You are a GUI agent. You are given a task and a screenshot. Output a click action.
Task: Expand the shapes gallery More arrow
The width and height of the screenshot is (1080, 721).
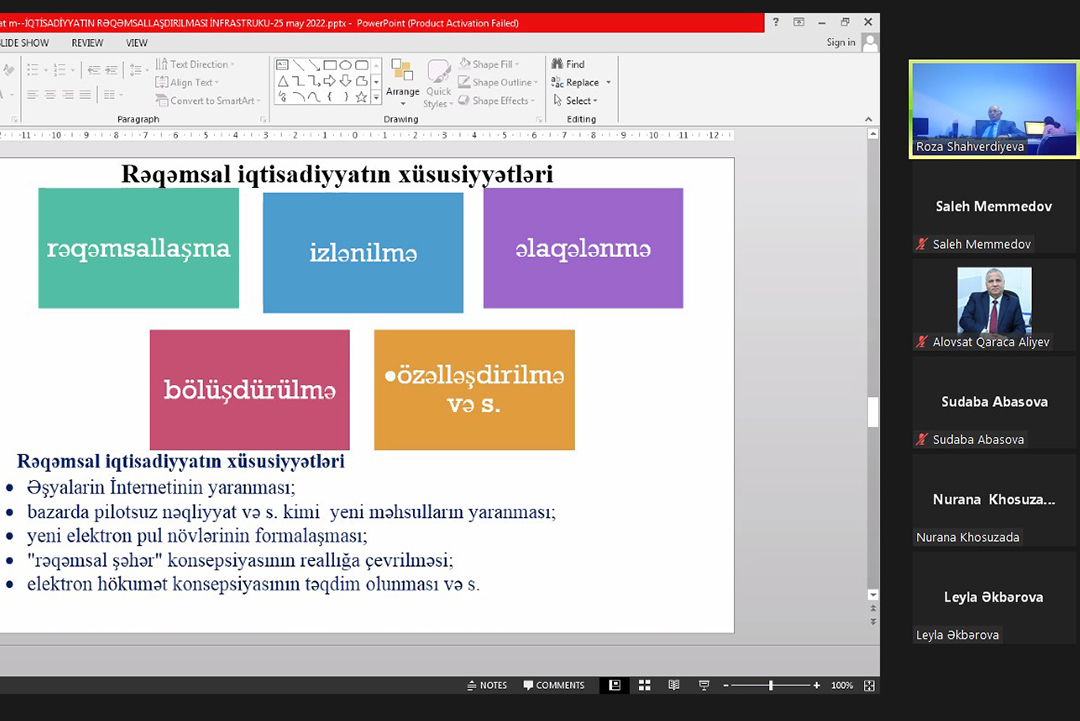coord(376,98)
